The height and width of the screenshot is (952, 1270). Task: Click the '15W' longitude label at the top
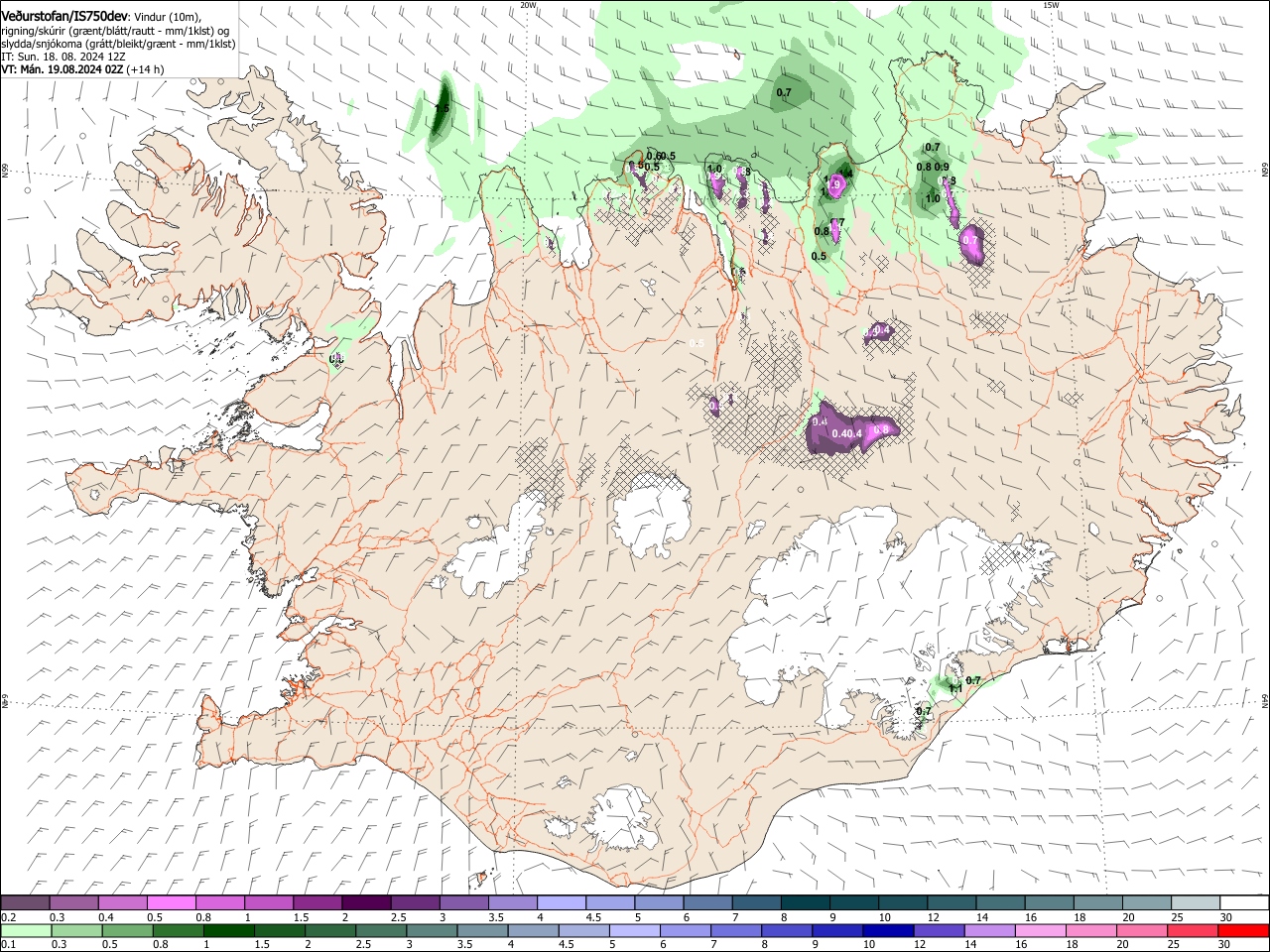(x=1052, y=5)
